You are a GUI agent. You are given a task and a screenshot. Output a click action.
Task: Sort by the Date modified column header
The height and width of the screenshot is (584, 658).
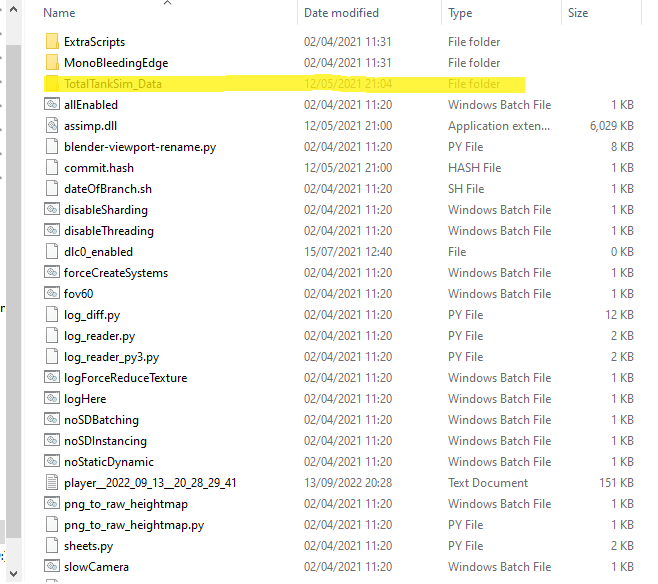(x=341, y=13)
